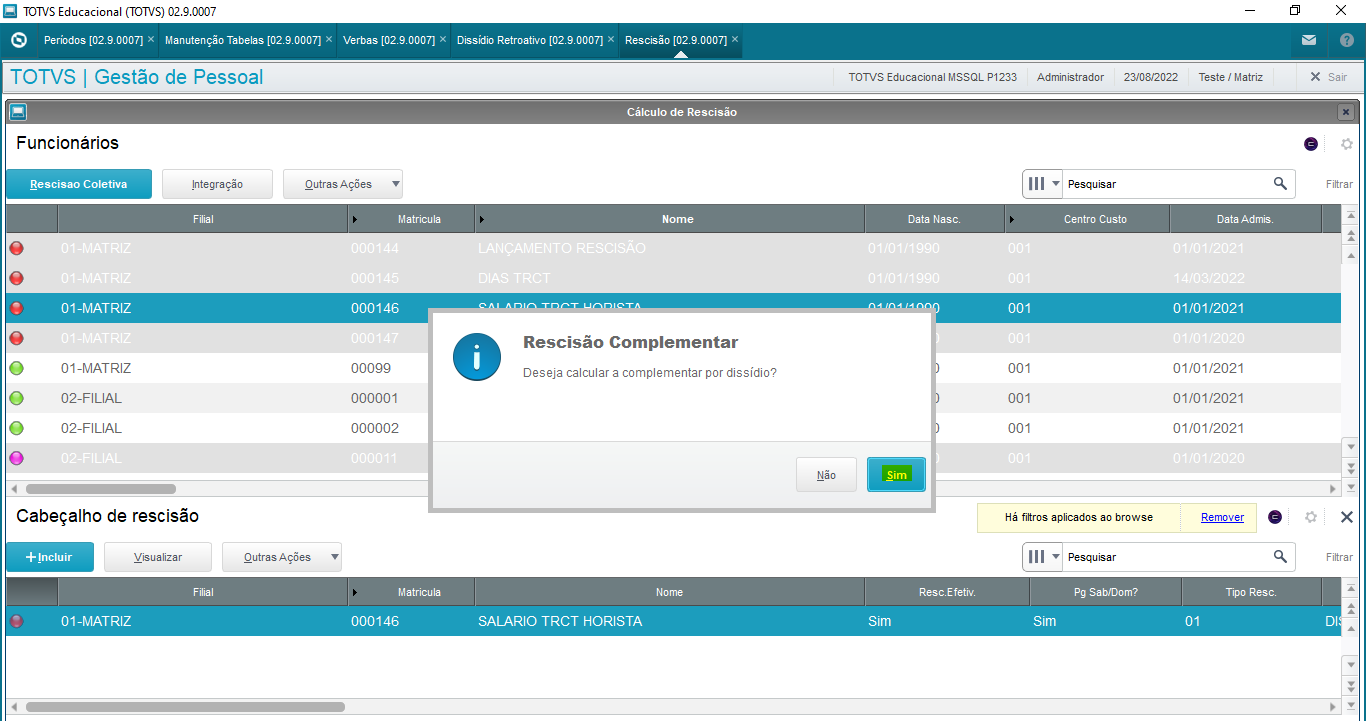Screen dimensions: 1366x721
Task: Click the Sair exit button
Action: tap(1327, 77)
